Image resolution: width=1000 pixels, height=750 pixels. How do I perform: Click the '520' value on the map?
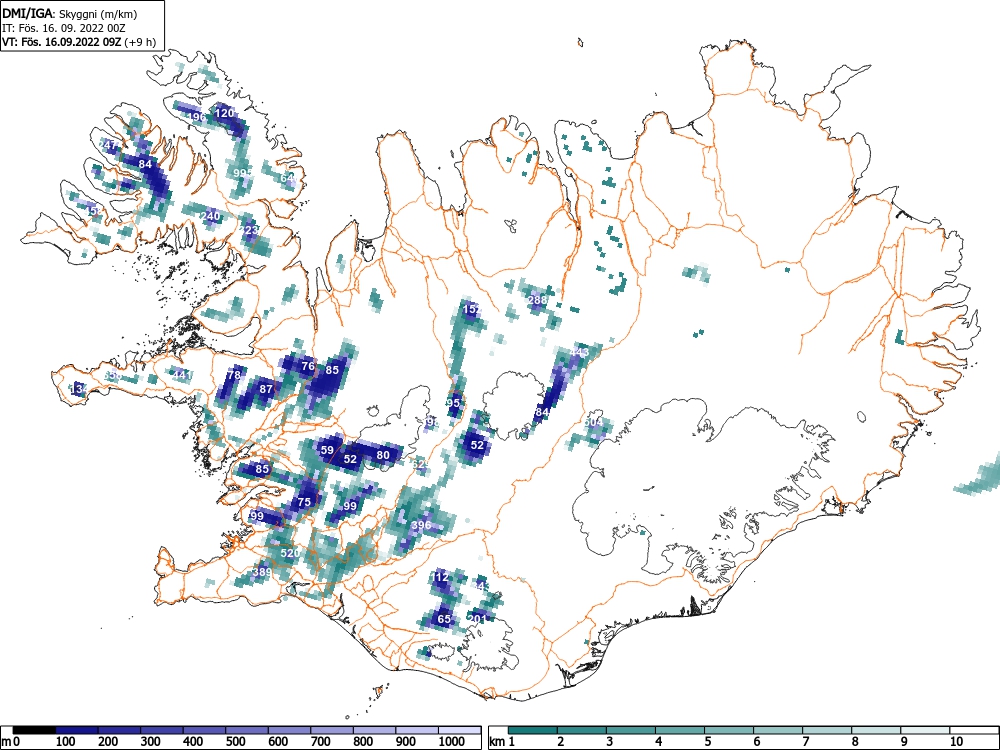click(x=290, y=553)
